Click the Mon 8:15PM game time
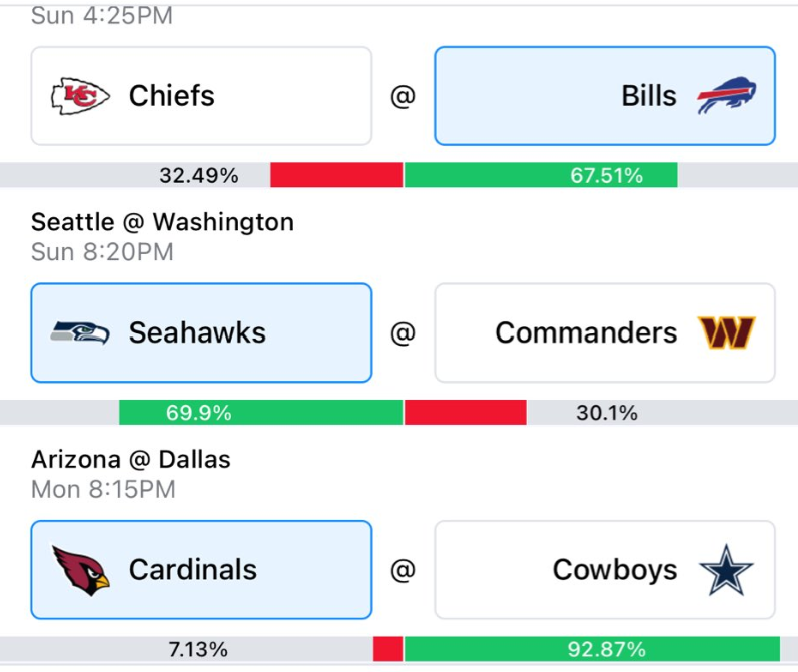The image size is (798, 672). (103, 490)
